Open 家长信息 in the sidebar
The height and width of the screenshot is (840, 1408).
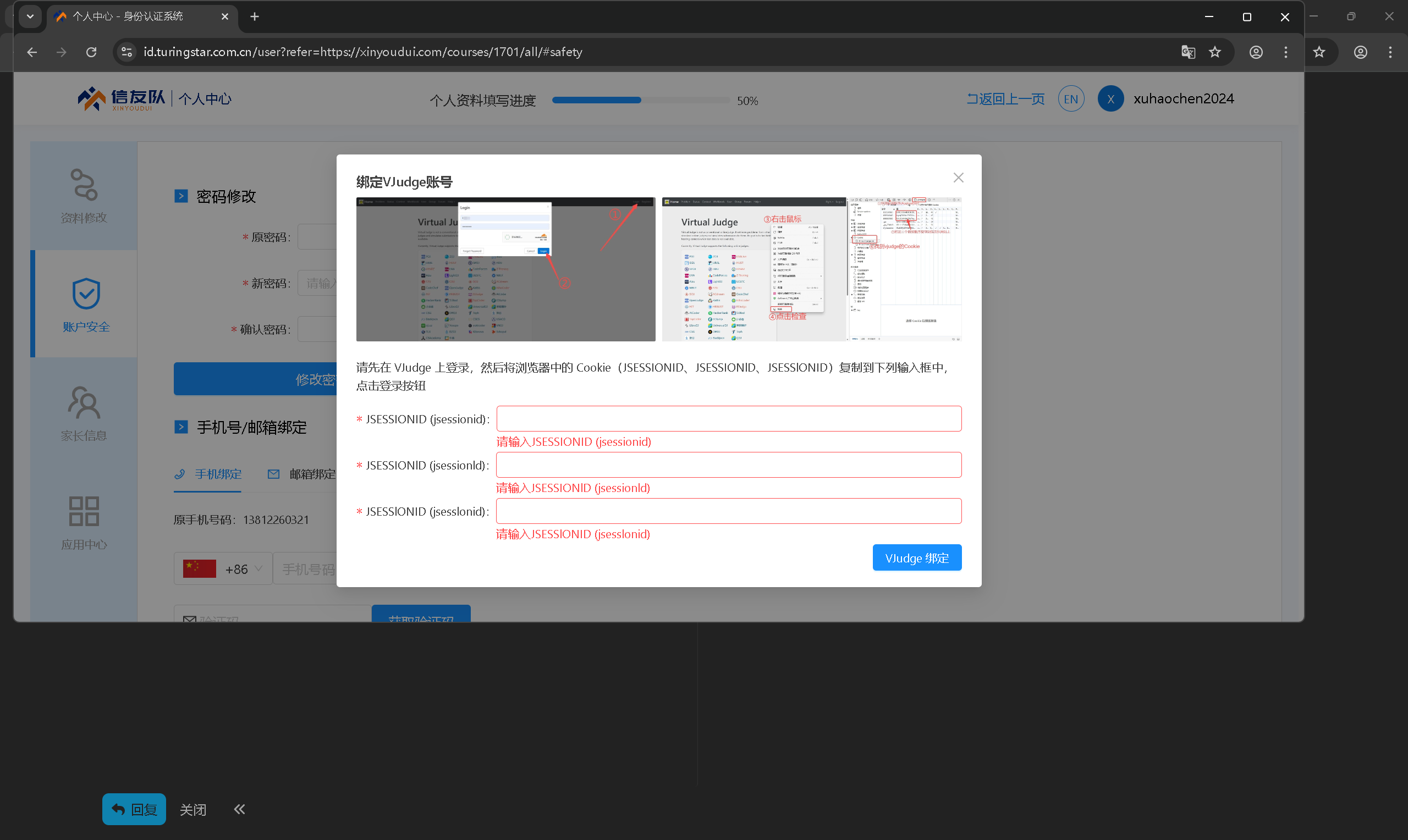84,413
